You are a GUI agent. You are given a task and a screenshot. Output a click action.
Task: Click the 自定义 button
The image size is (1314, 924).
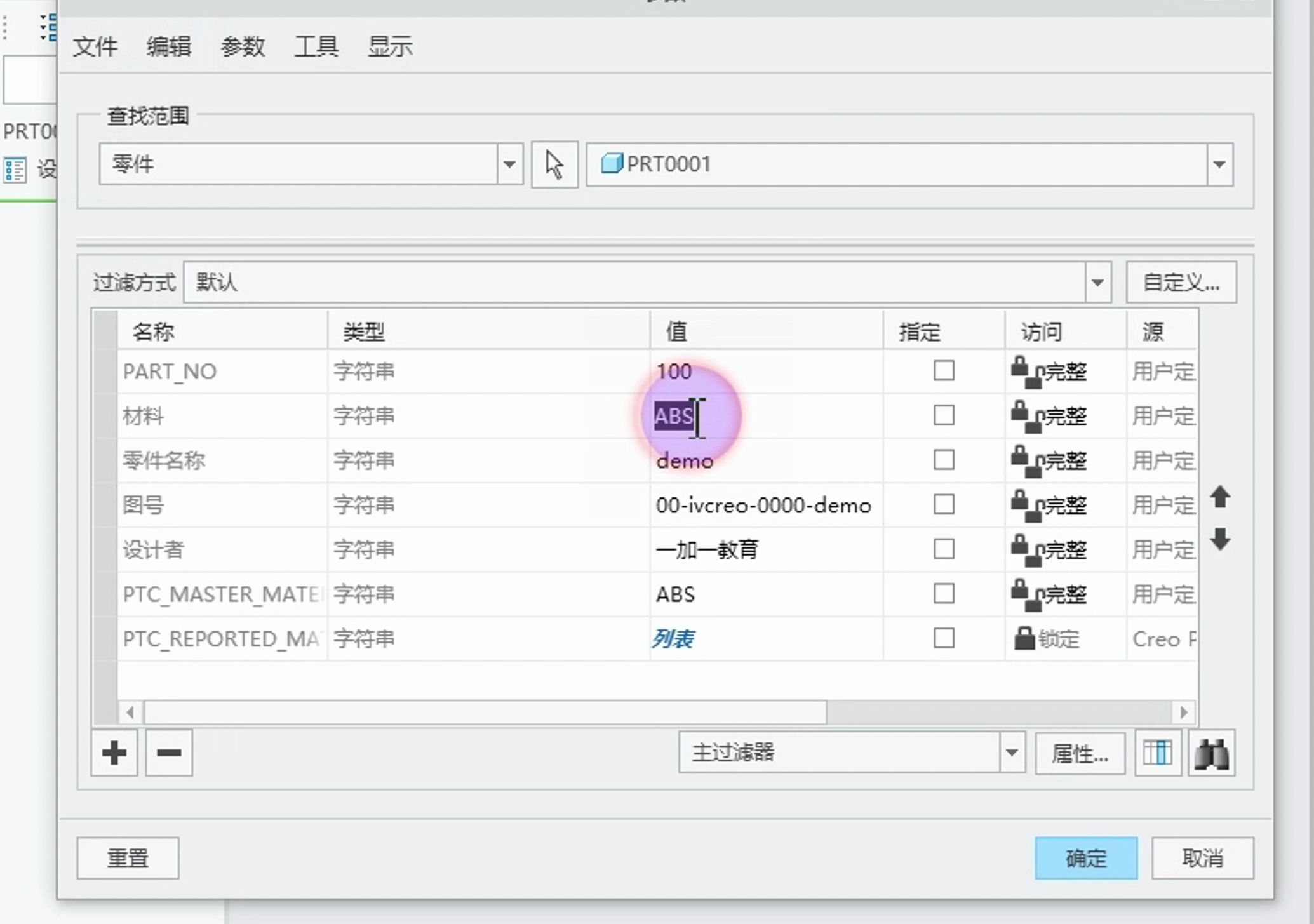tap(1180, 282)
